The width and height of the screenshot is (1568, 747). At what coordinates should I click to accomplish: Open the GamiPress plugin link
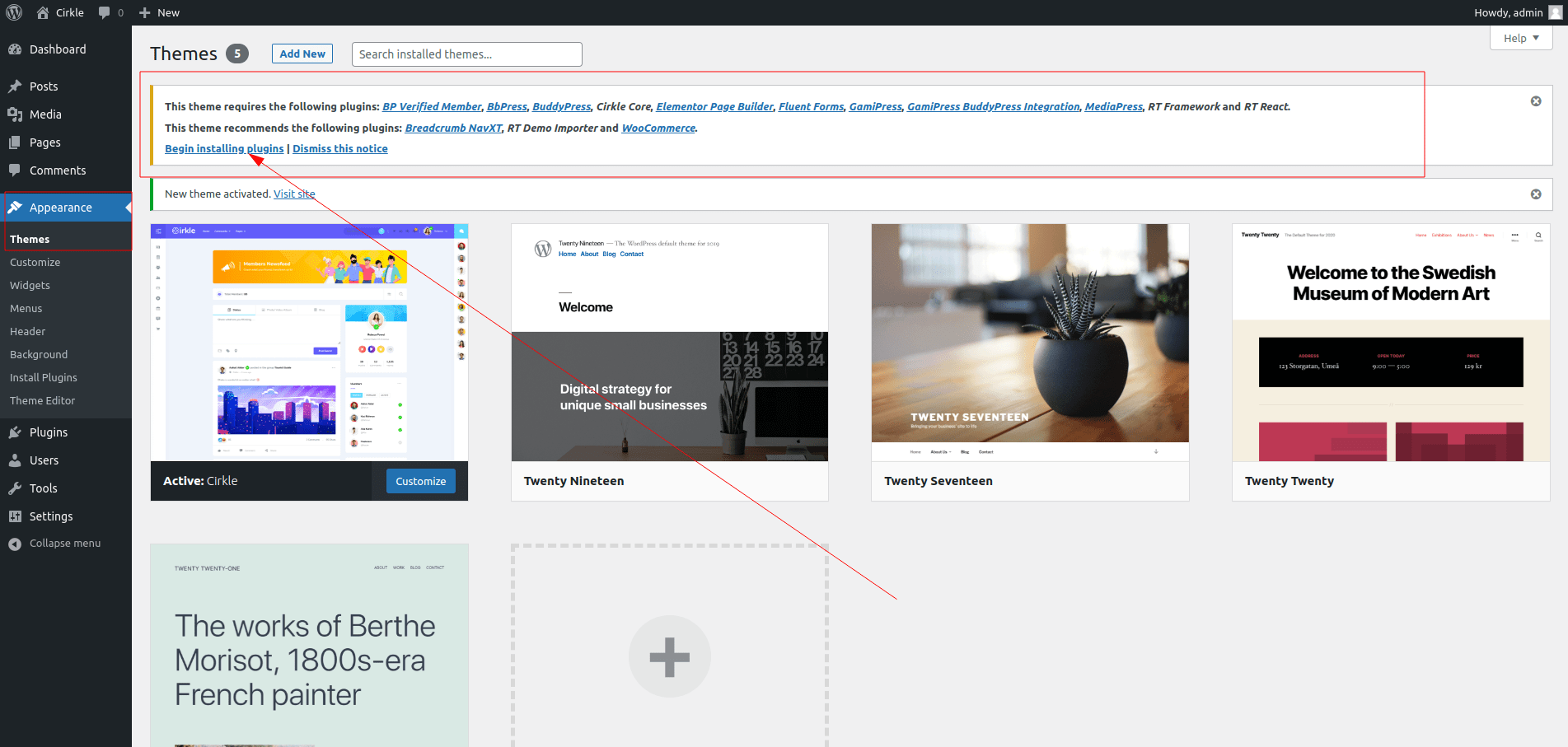(x=876, y=106)
